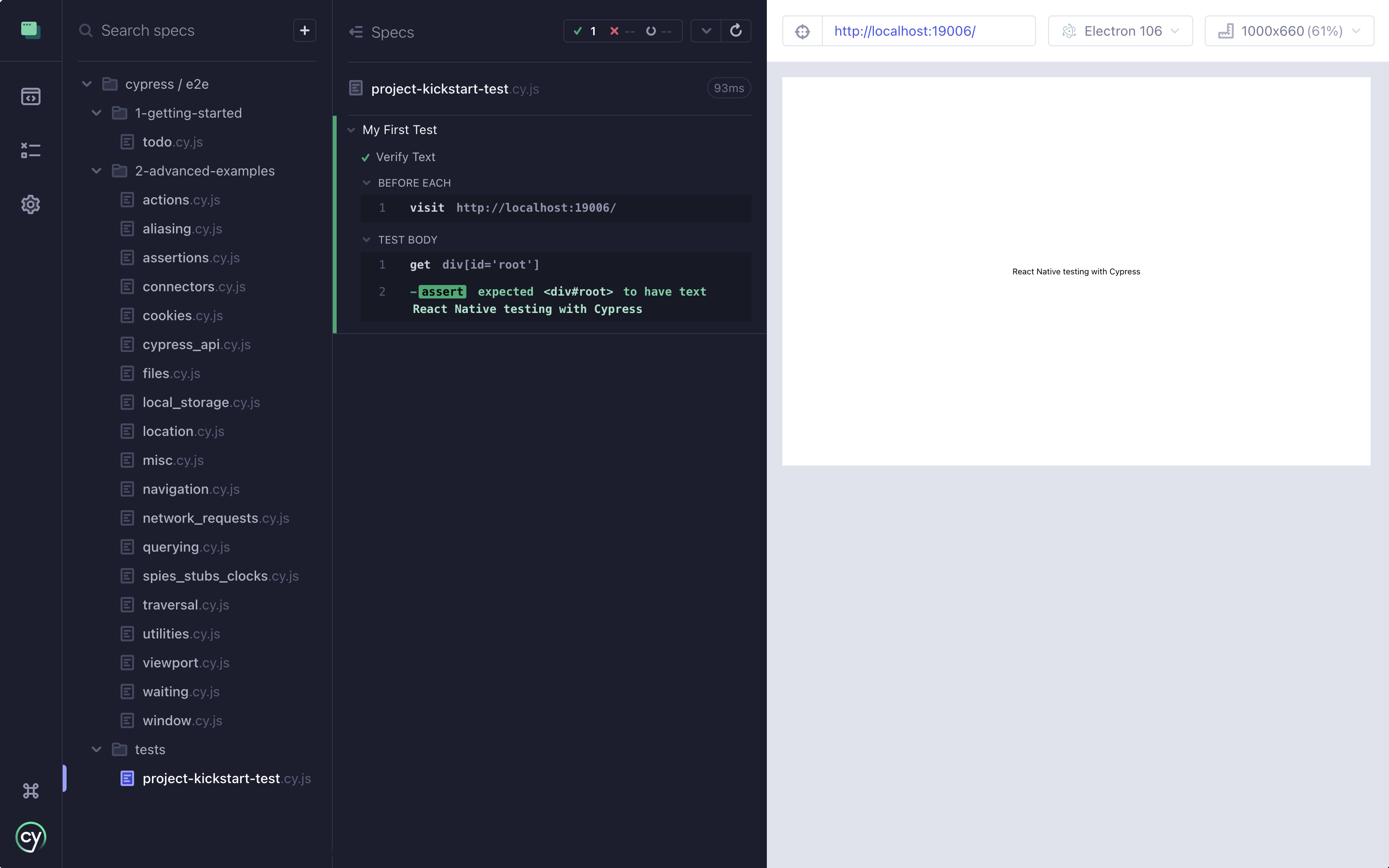Click the localhost:19006 URL bar
This screenshot has height=868, width=1389.
click(x=928, y=31)
